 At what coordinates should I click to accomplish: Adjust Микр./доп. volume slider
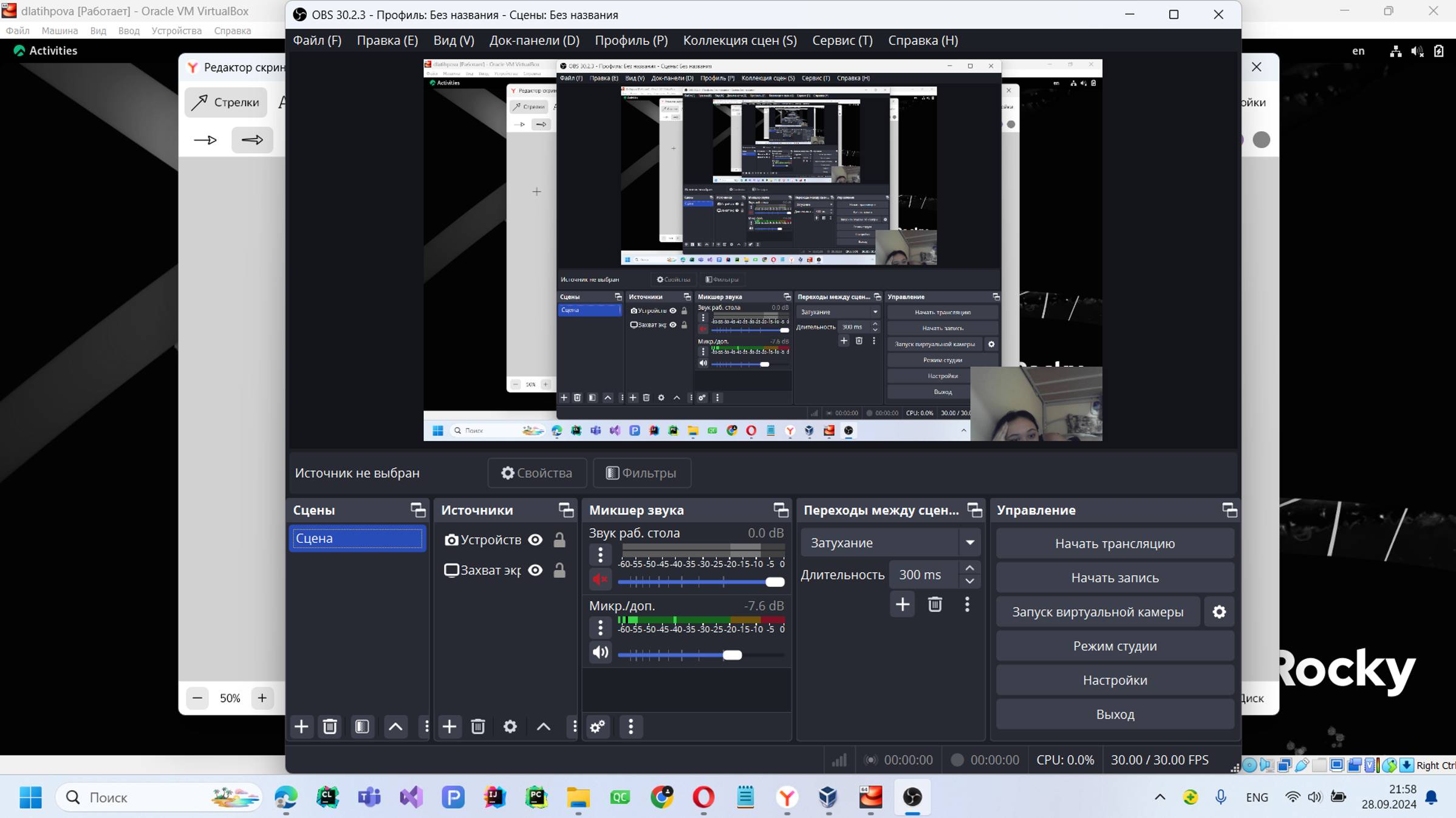pos(701,655)
